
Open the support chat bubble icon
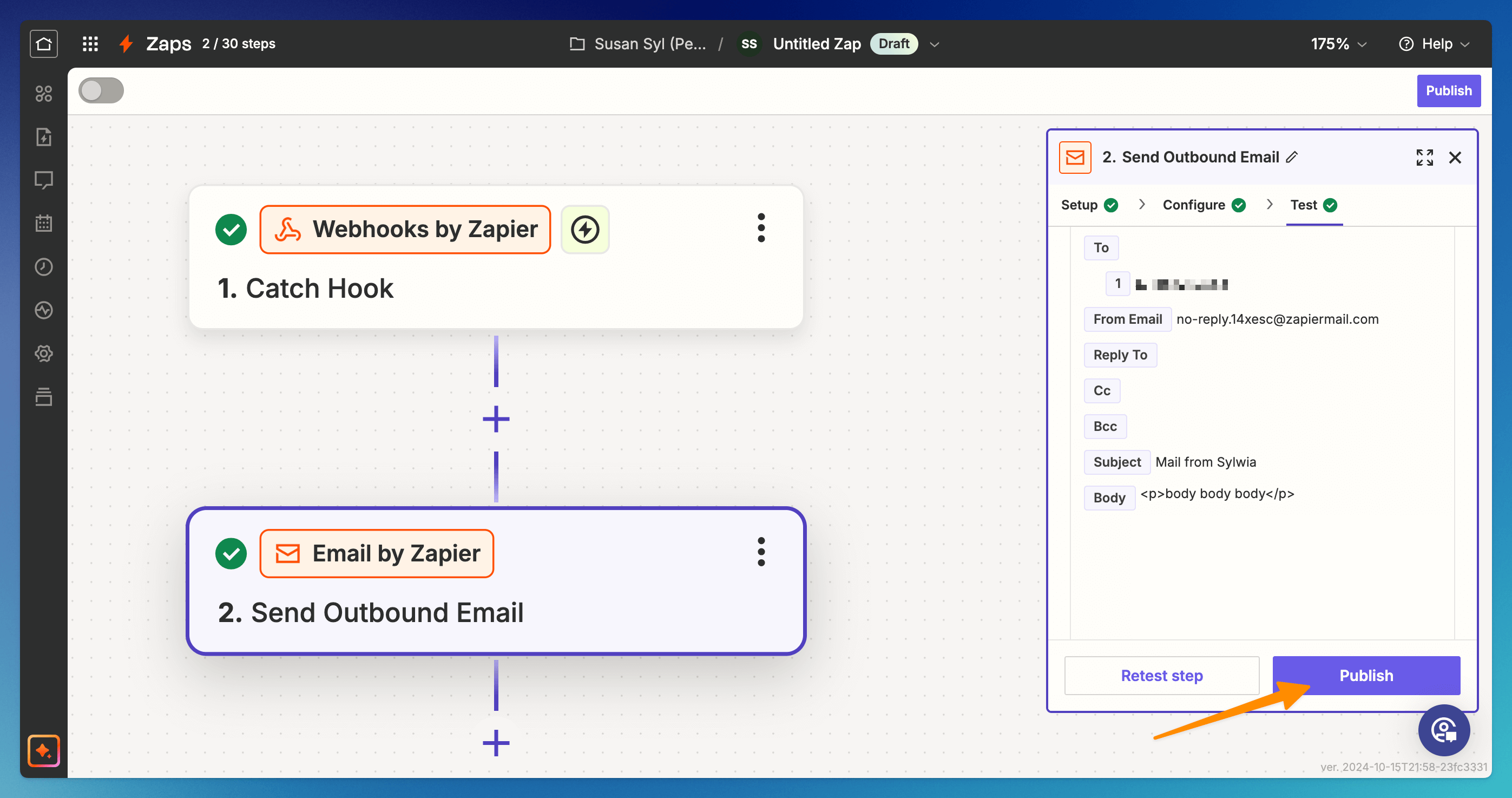tap(1443, 730)
